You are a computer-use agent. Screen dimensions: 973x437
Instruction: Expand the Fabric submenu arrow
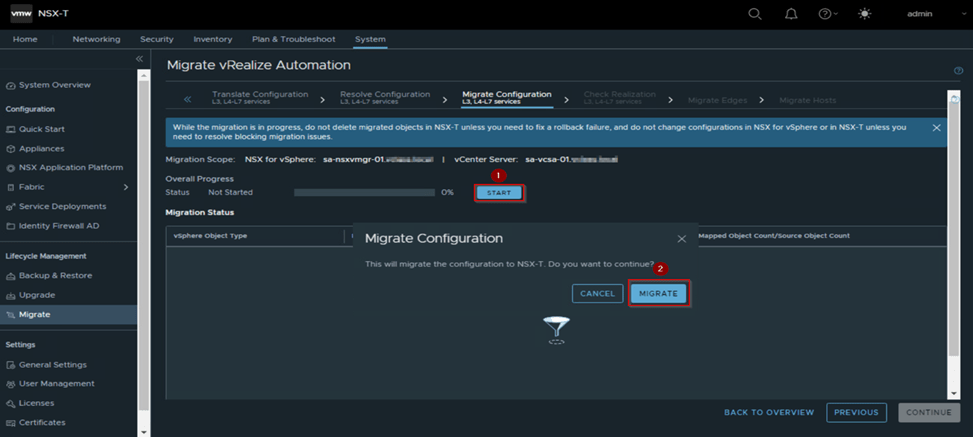[x=126, y=187]
